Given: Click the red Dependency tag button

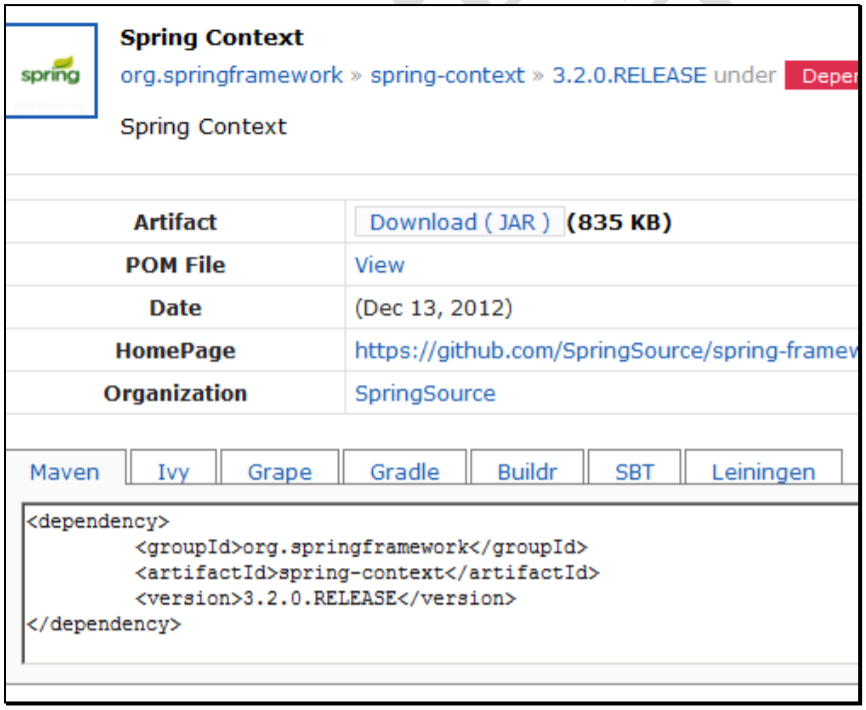Looking at the screenshot, I should pyautogui.click(x=822, y=76).
